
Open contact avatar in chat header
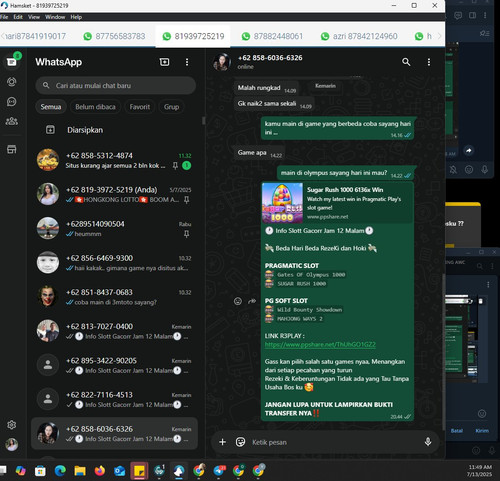(x=222, y=62)
